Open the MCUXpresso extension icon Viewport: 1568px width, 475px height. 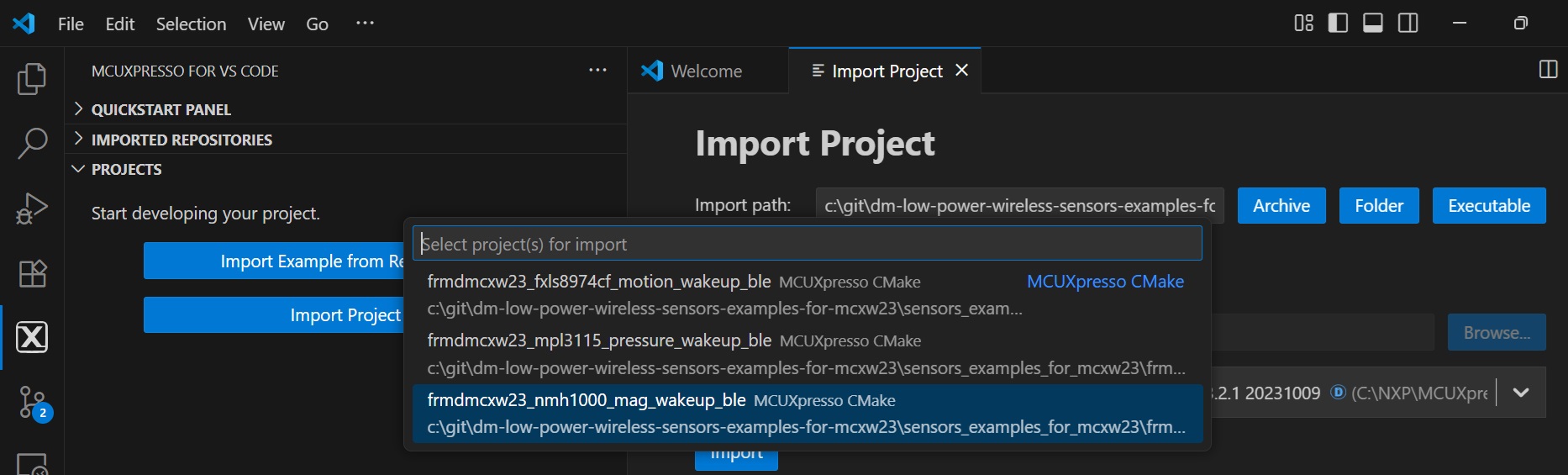[32, 337]
